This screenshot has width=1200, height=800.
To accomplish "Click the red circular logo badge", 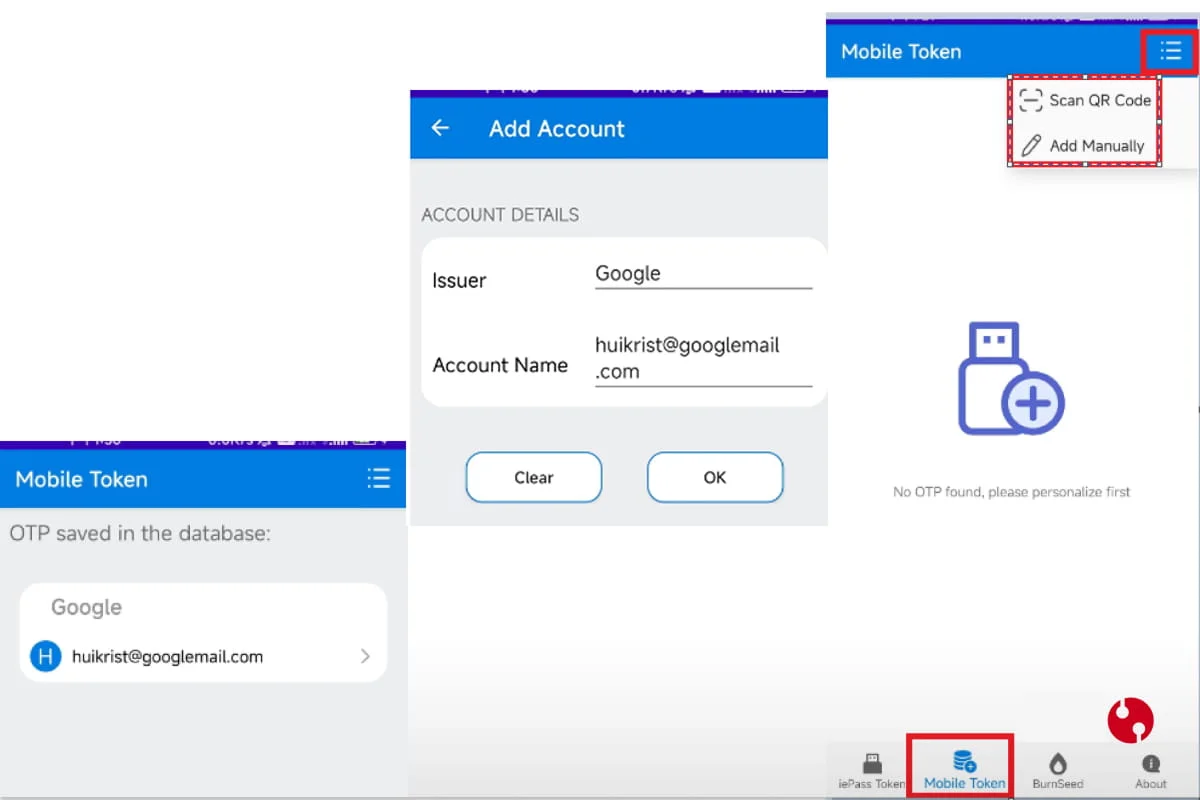I will [1131, 720].
